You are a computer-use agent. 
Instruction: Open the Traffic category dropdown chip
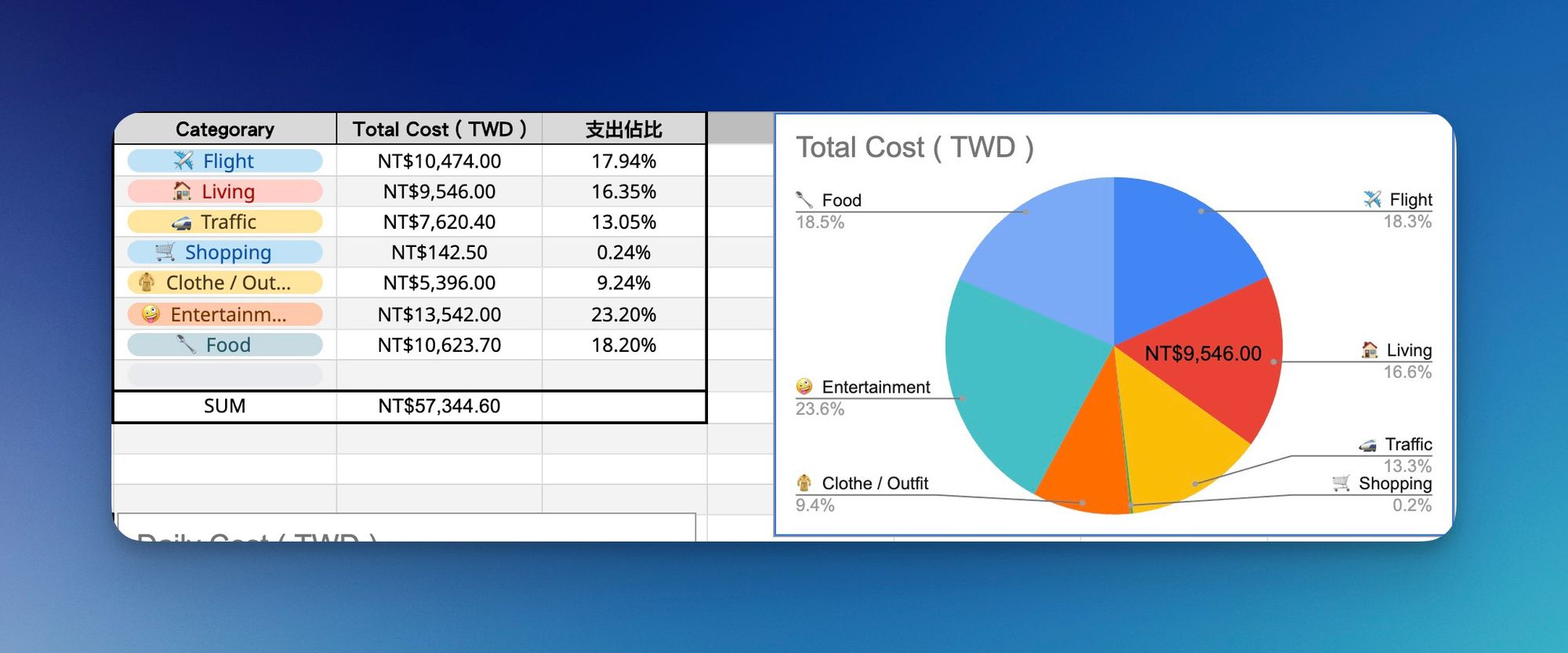[225, 222]
